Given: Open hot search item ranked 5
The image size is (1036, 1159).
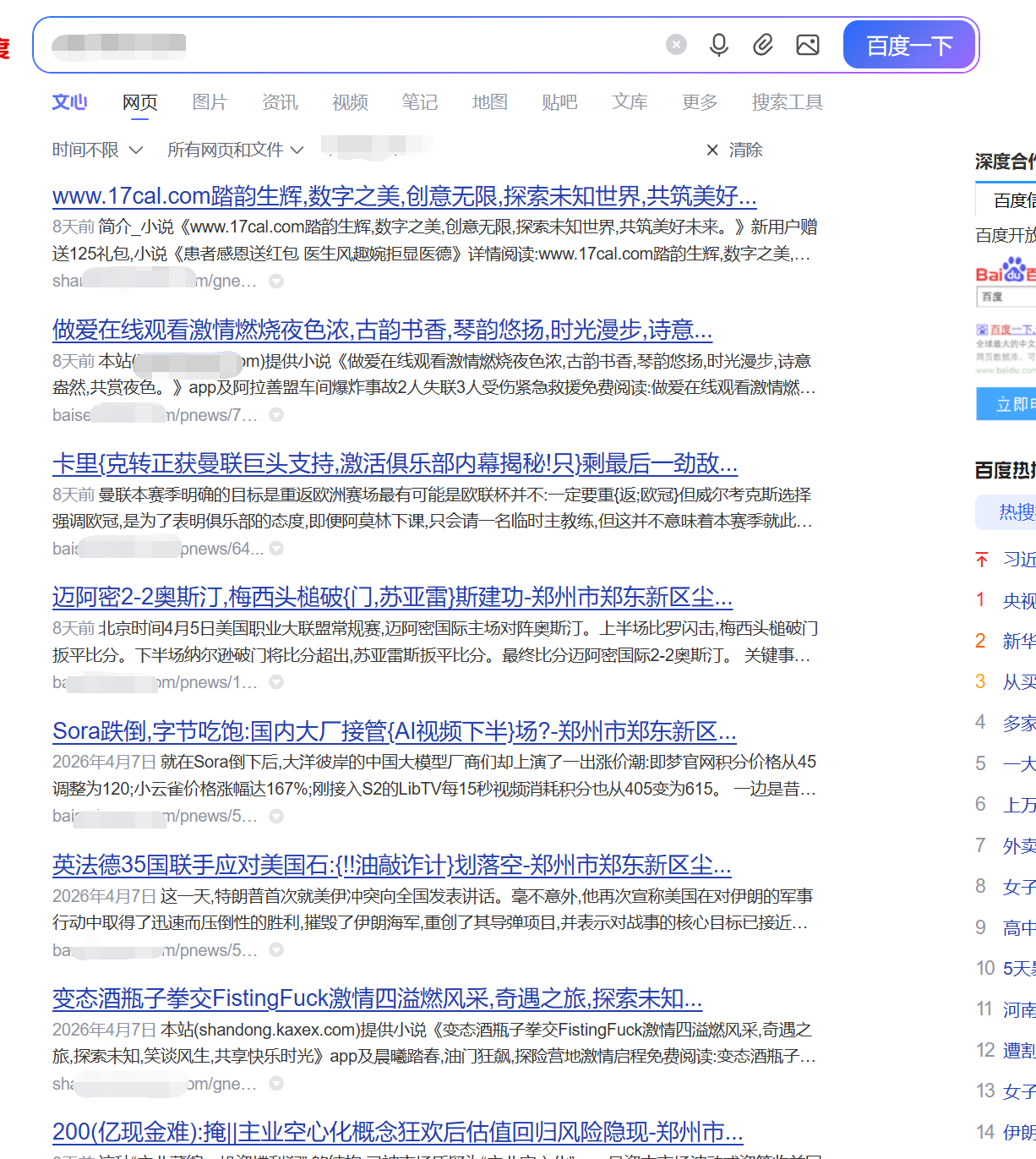Looking at the screenshot, I should (1019, 763).
